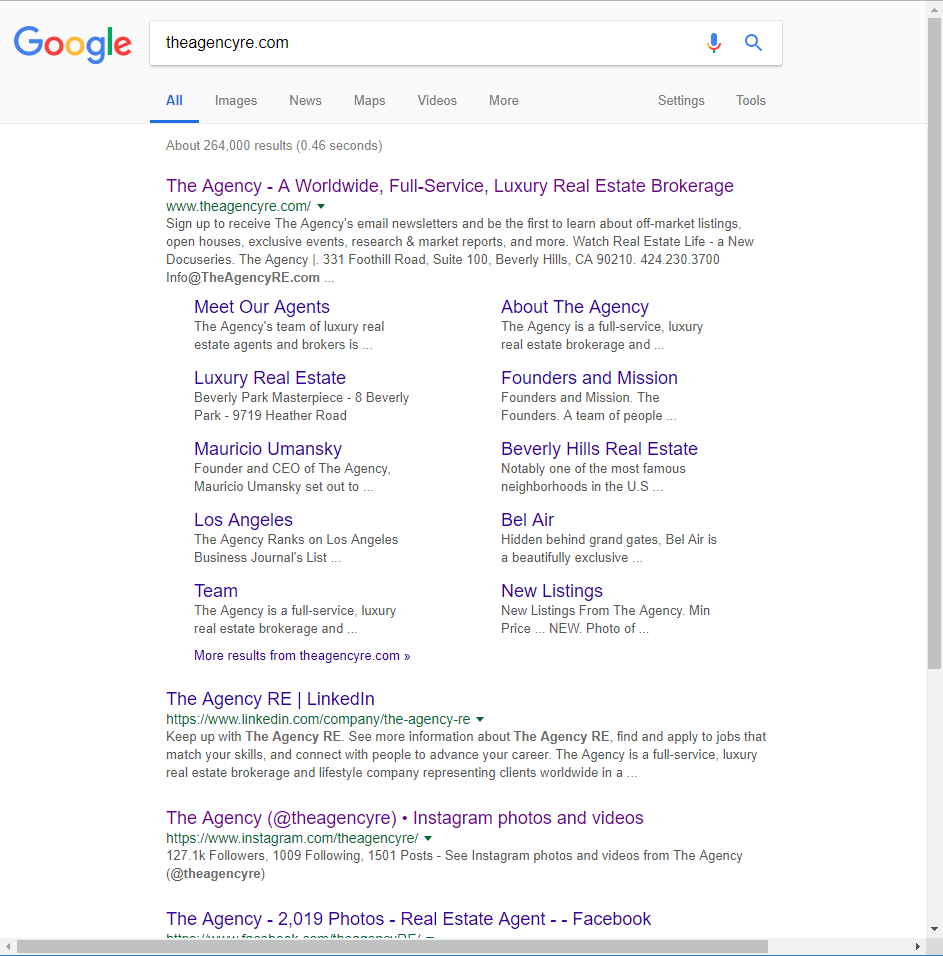Open the Settings menu
This screenshot has height=956, width=943.
click(x=681, y=101)
